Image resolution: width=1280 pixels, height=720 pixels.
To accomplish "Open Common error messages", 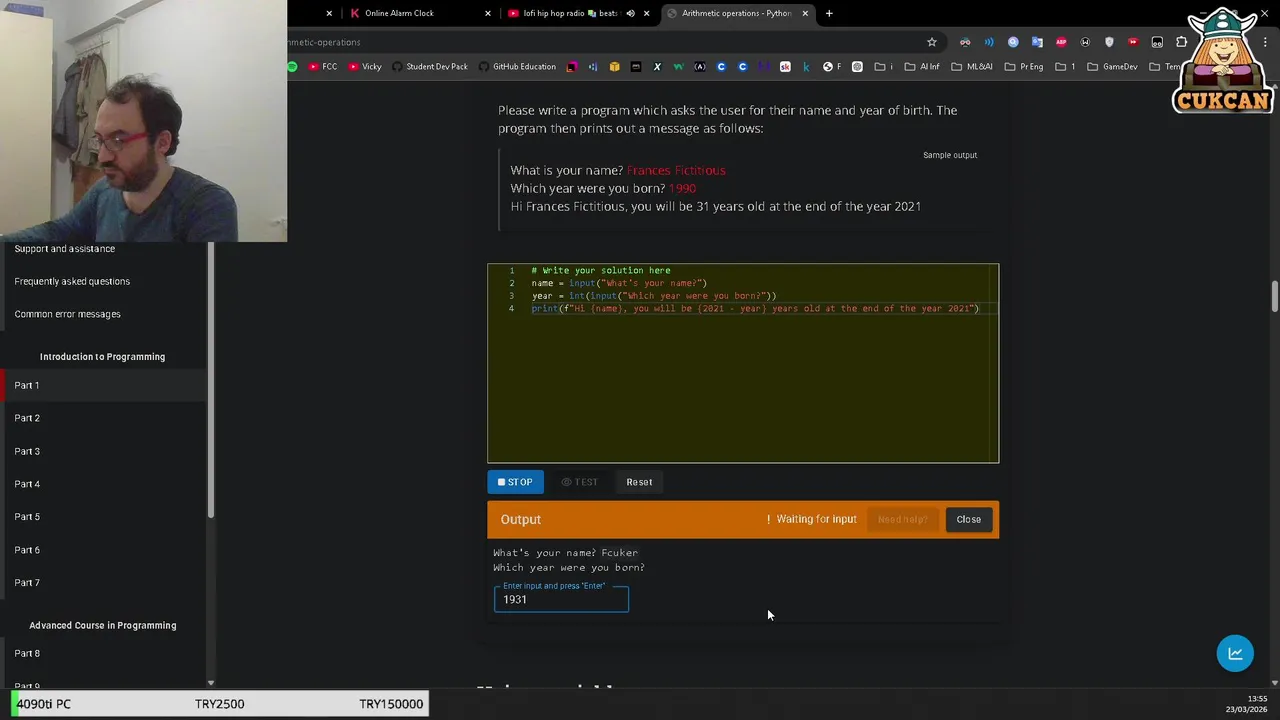I will pyautogui.click(x=67, y=314).
